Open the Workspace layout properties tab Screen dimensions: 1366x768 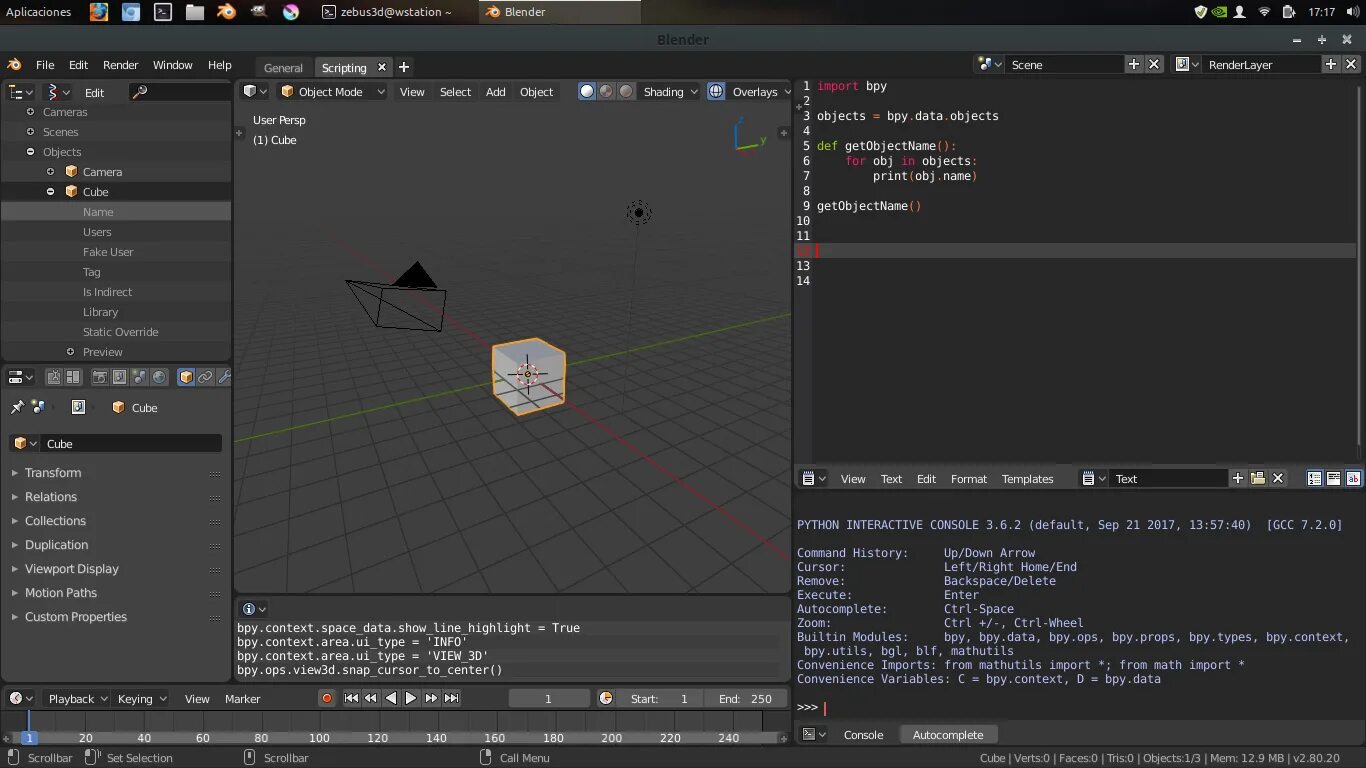73,377
